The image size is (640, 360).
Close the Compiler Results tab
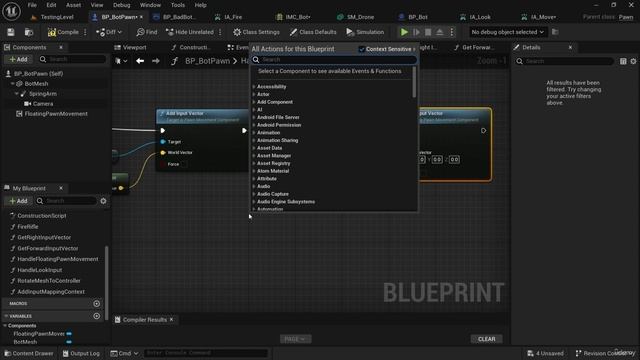pyautogui.click(x=171, y=320)
